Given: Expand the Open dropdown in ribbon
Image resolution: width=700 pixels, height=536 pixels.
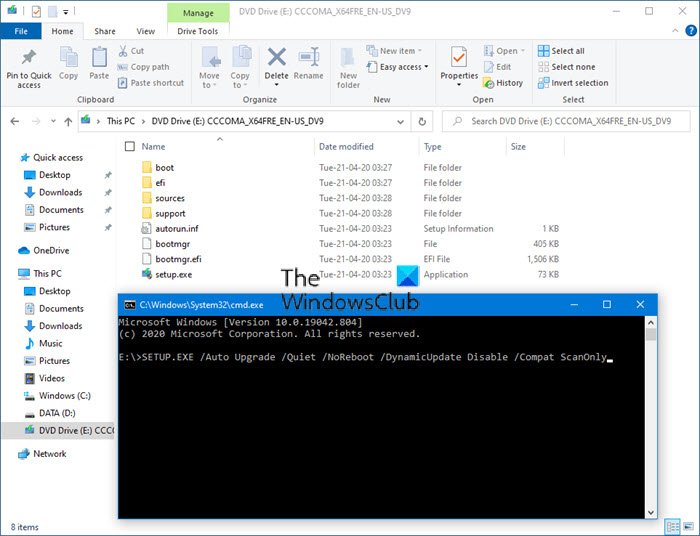Looking at the screenshot, I should [523, 51].
